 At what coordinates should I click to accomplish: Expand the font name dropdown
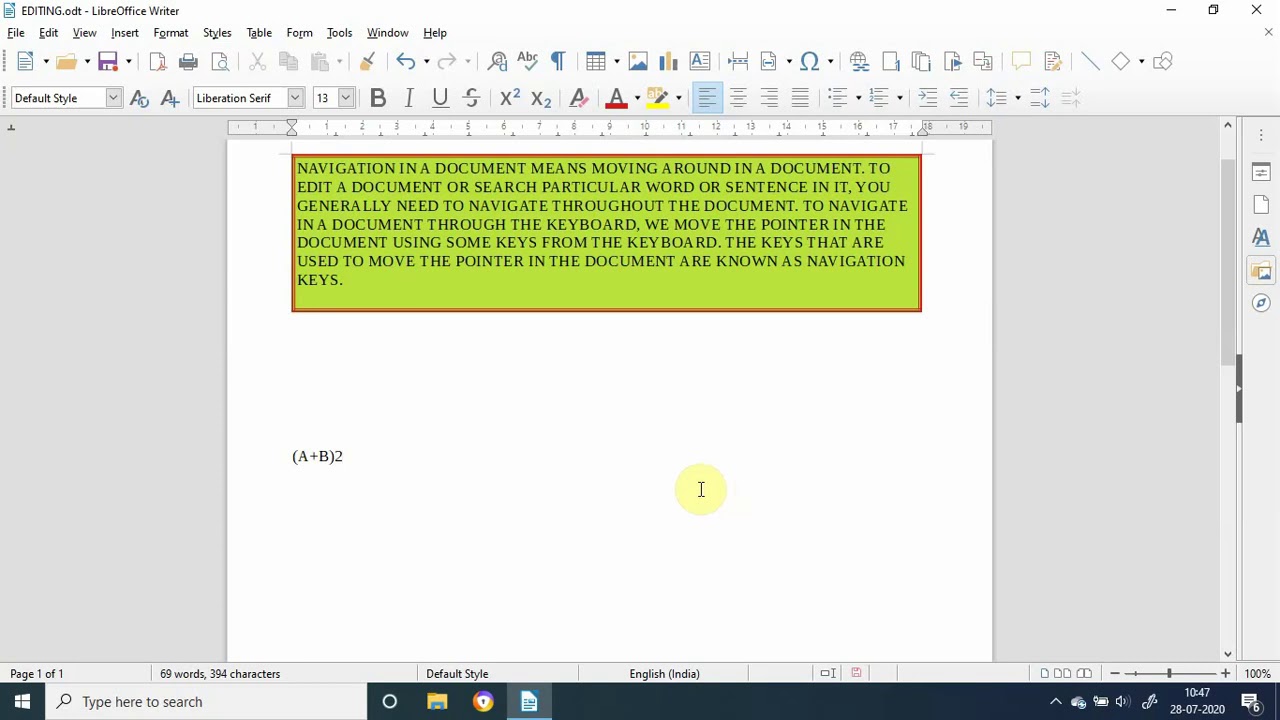[295, 98]
